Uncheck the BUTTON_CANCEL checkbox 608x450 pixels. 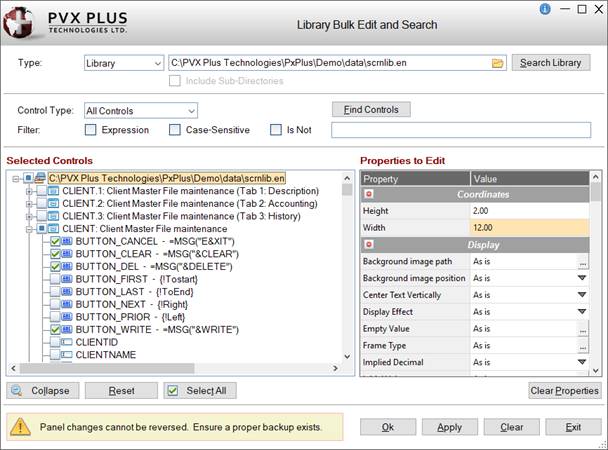point(55,241)
